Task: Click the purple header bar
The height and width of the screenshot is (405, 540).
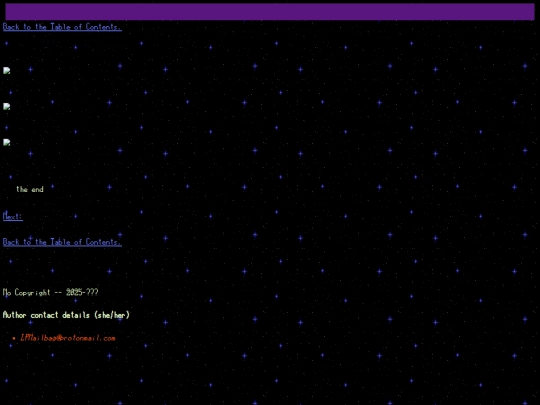Action: coord(270,12)
